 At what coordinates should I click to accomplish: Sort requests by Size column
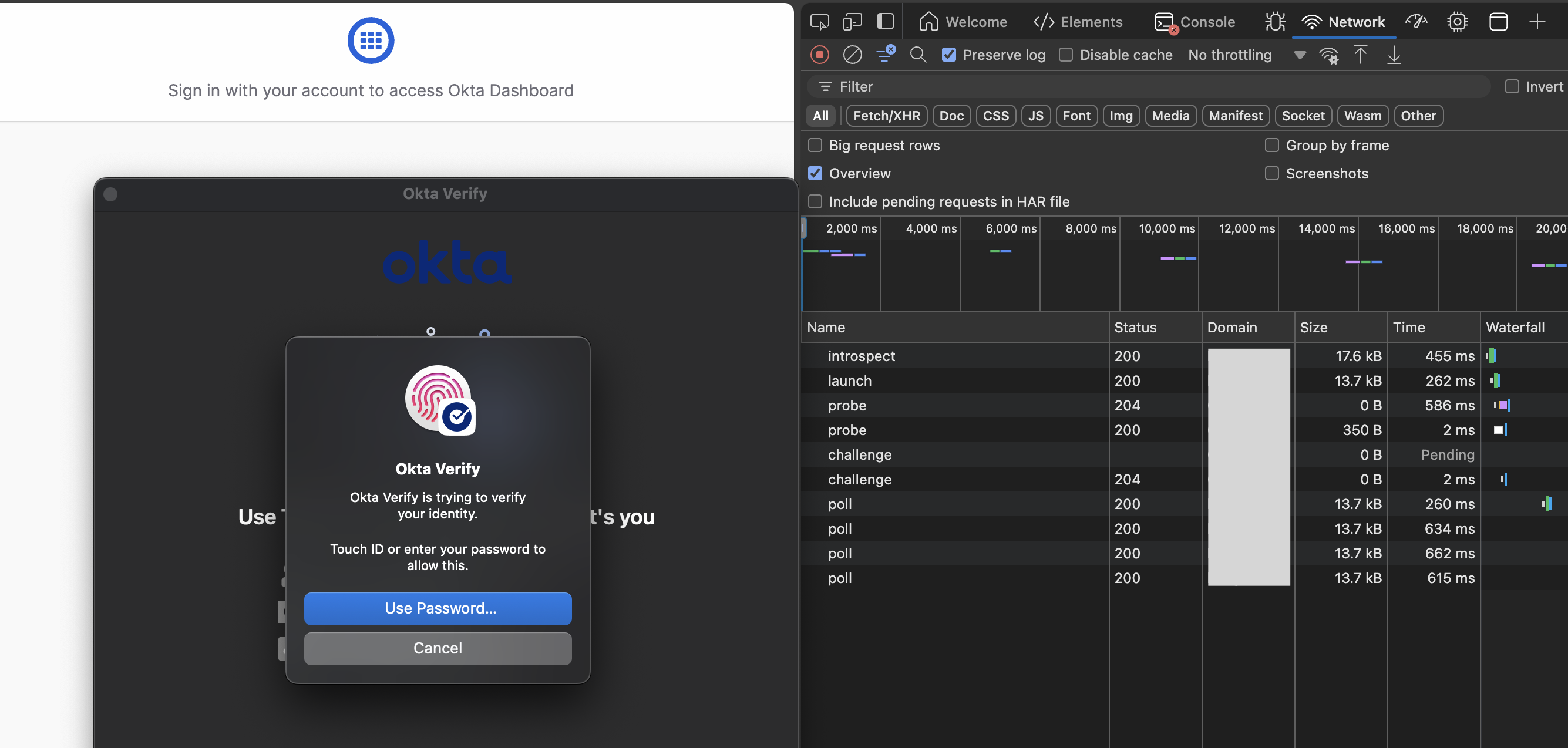coord(1341,328)
